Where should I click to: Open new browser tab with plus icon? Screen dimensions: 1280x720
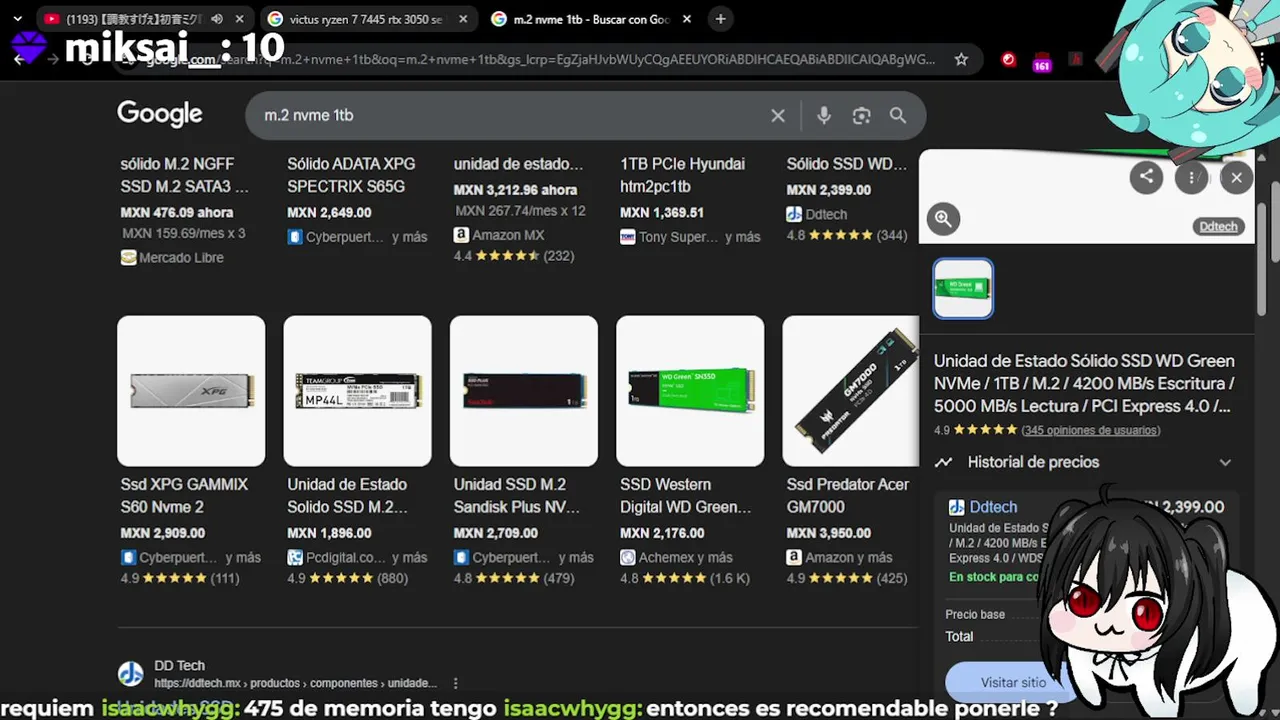721,19
